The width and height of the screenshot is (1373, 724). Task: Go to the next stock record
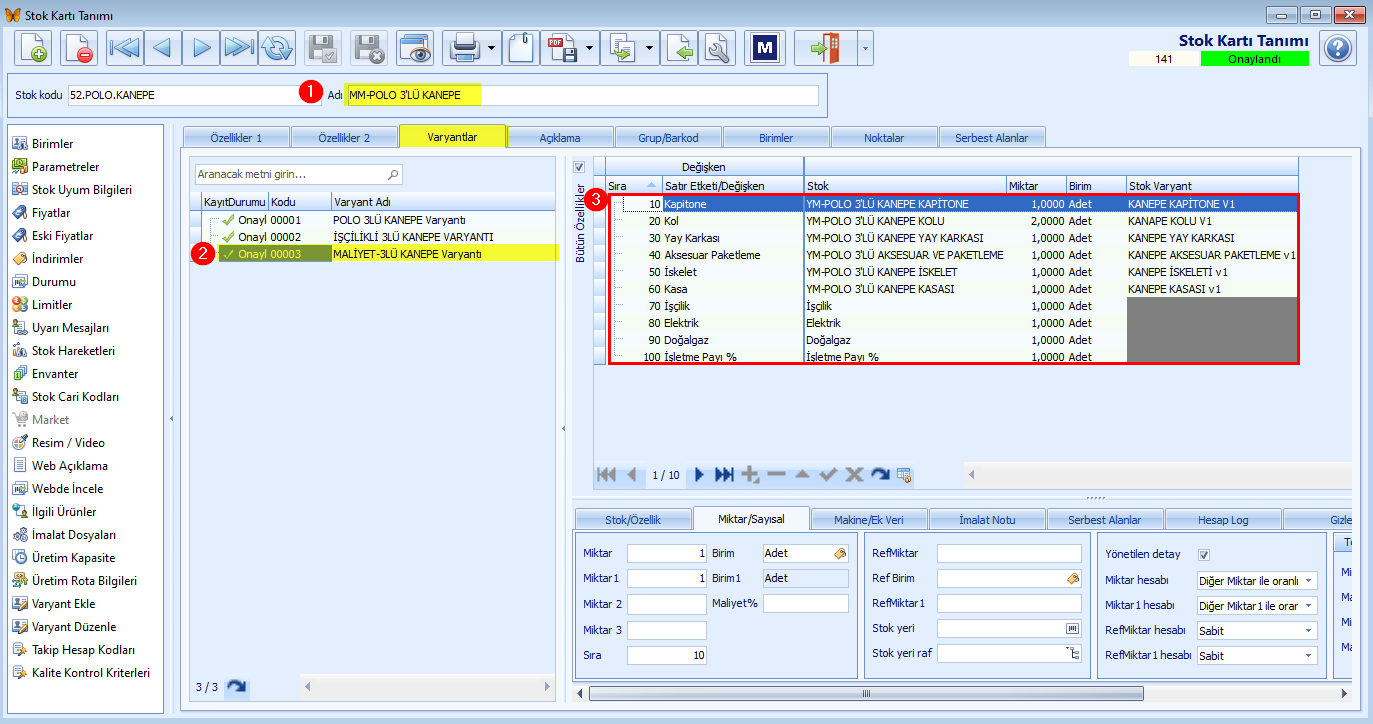pos(201,47)
